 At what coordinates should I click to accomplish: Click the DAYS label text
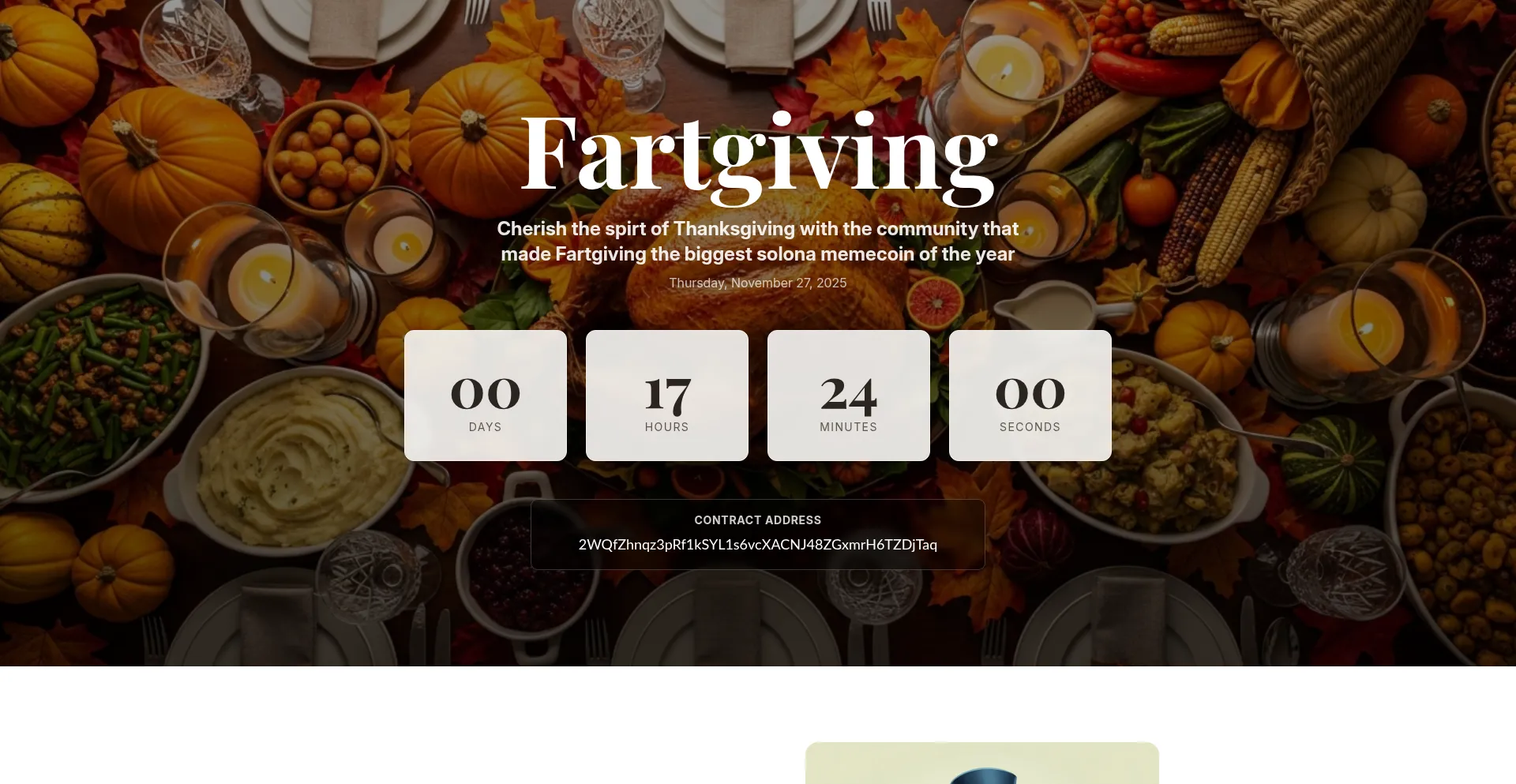[x=486, y=427]
